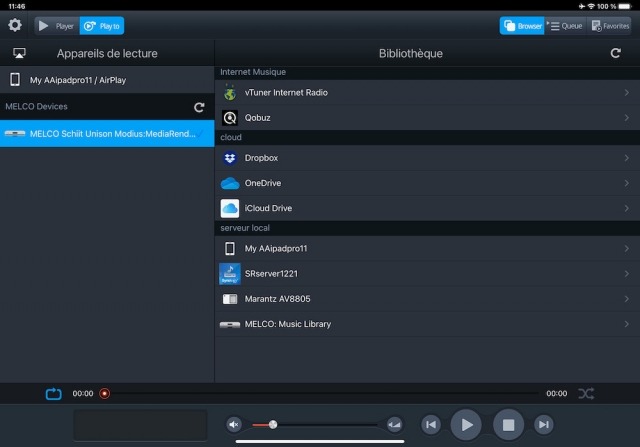
Task: Open the settings gear
Action: 15,25
